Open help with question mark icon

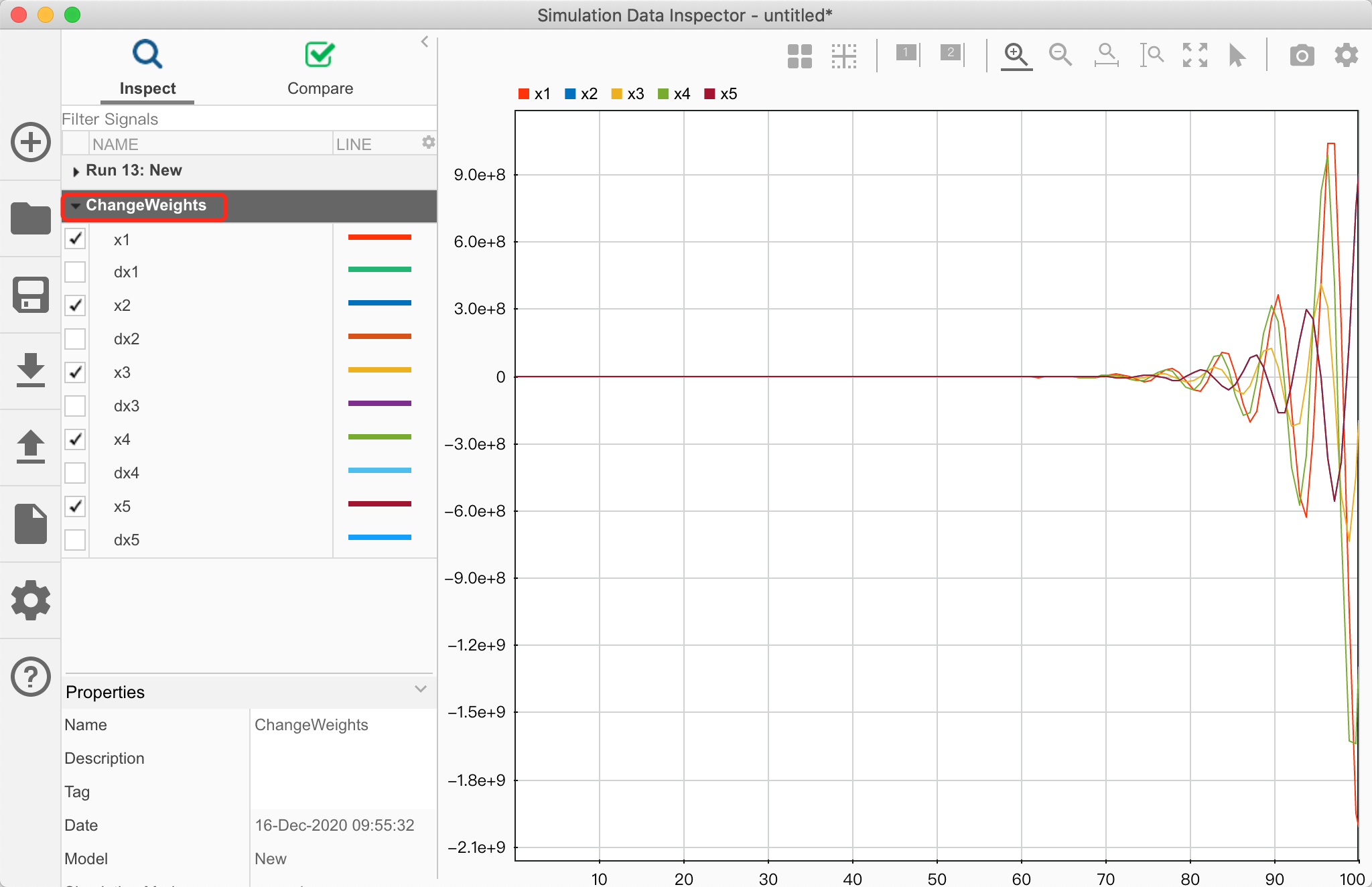point(31,677)
